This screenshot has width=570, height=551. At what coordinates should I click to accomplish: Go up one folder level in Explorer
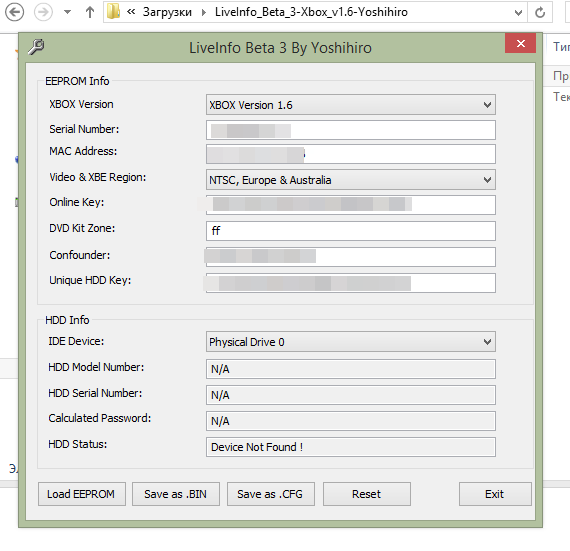(90, 12)
